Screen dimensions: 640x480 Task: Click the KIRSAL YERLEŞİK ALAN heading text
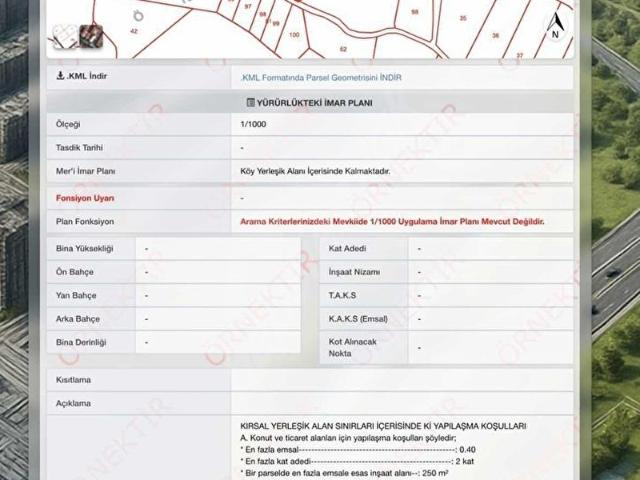[x=383, y=426]
